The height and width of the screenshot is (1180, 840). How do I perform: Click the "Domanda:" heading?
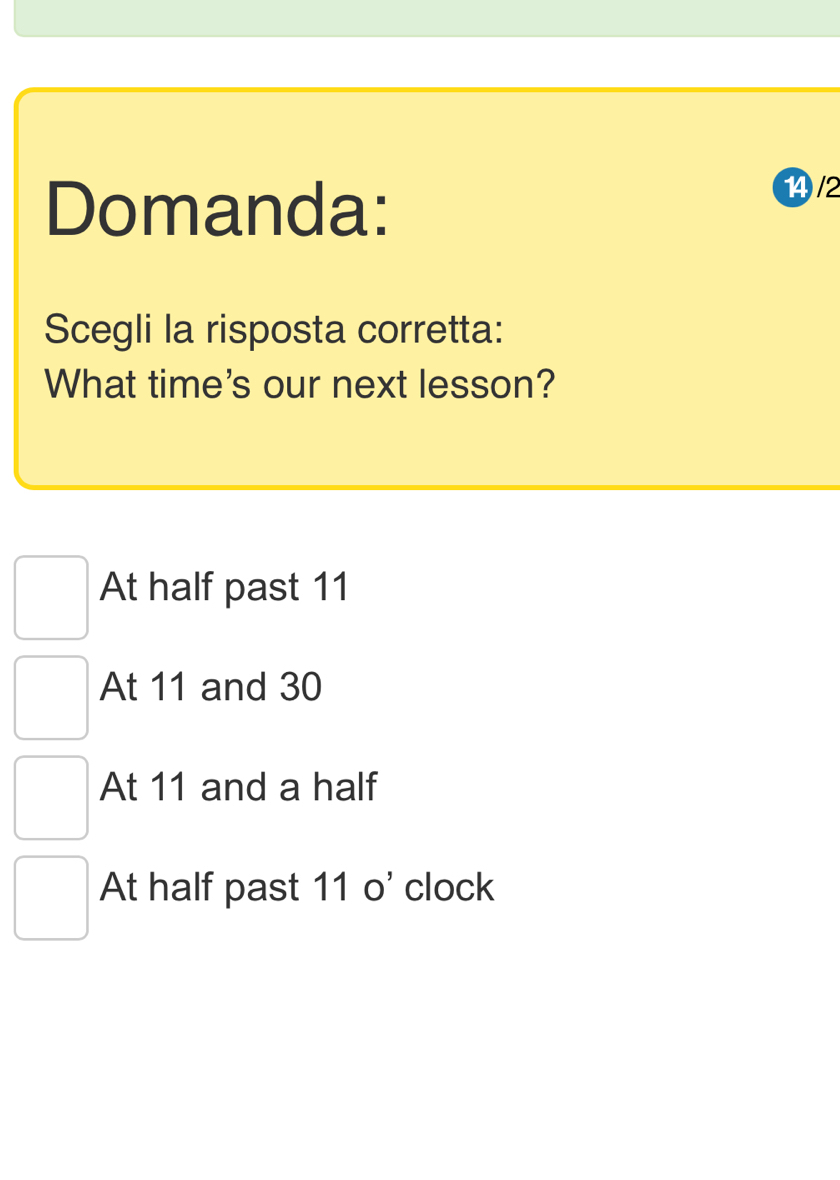(x=216, y=208)
